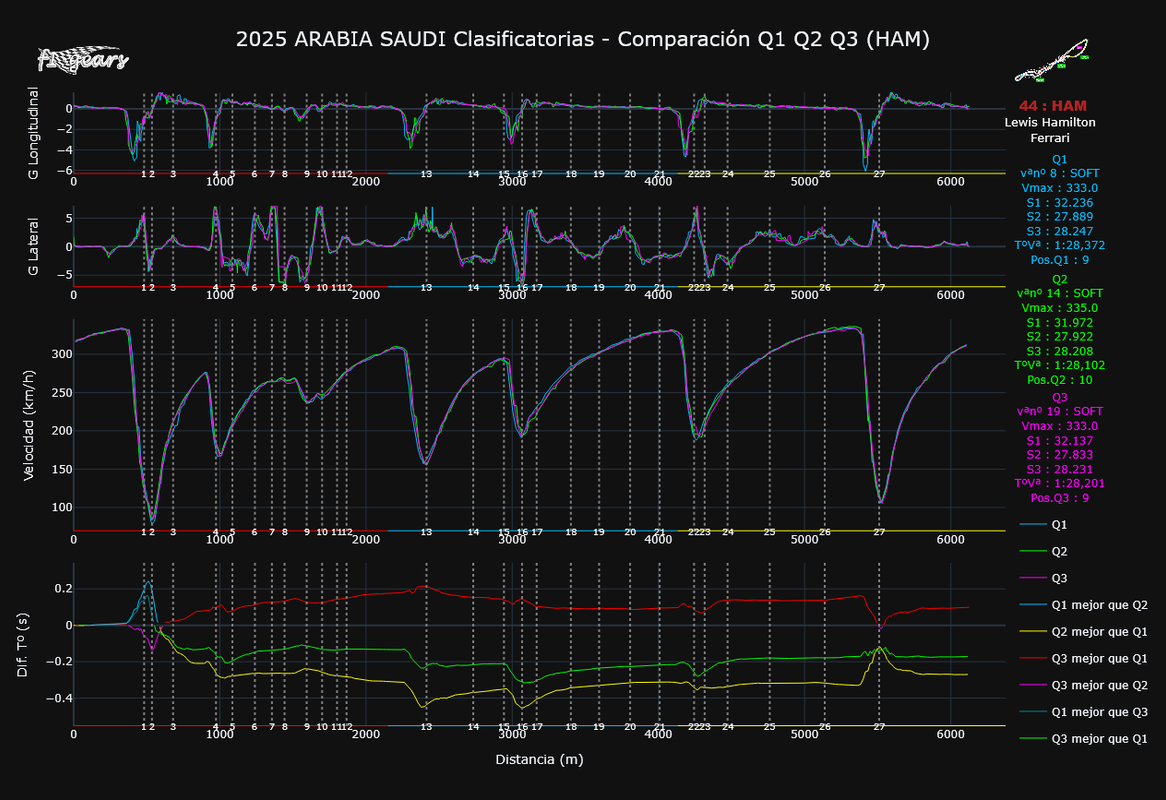
Task: Click the 'S1 : 31.972' sector time
Action: click(x=1060, y=323)
